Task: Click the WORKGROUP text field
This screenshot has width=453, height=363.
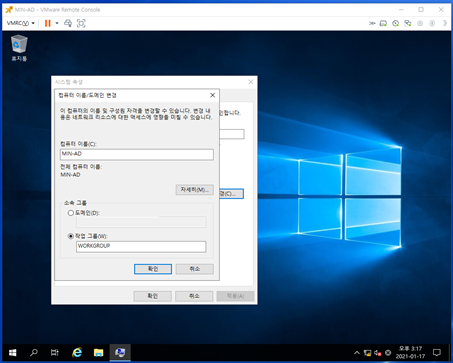Action: pos(141,247)
